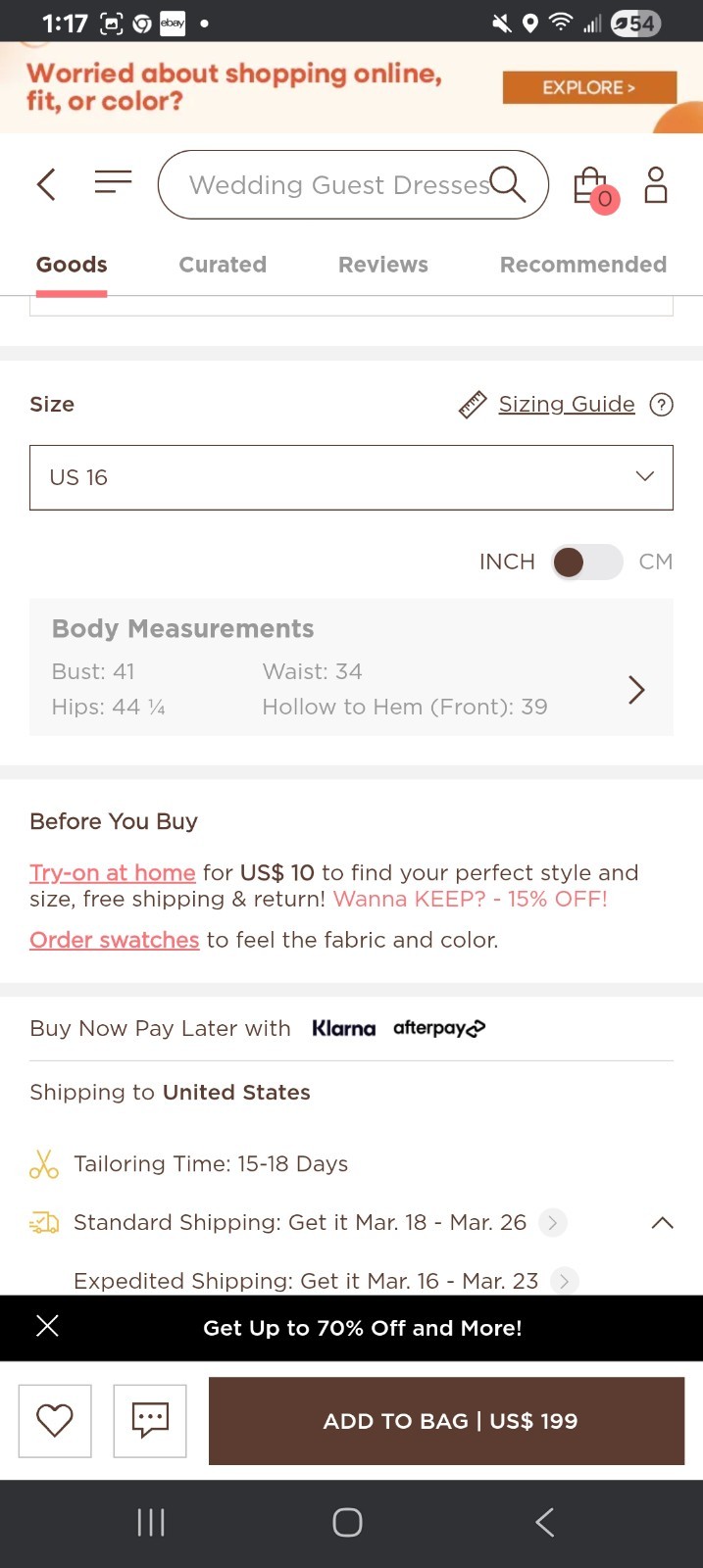Open the user account icon

coord(655,184)
